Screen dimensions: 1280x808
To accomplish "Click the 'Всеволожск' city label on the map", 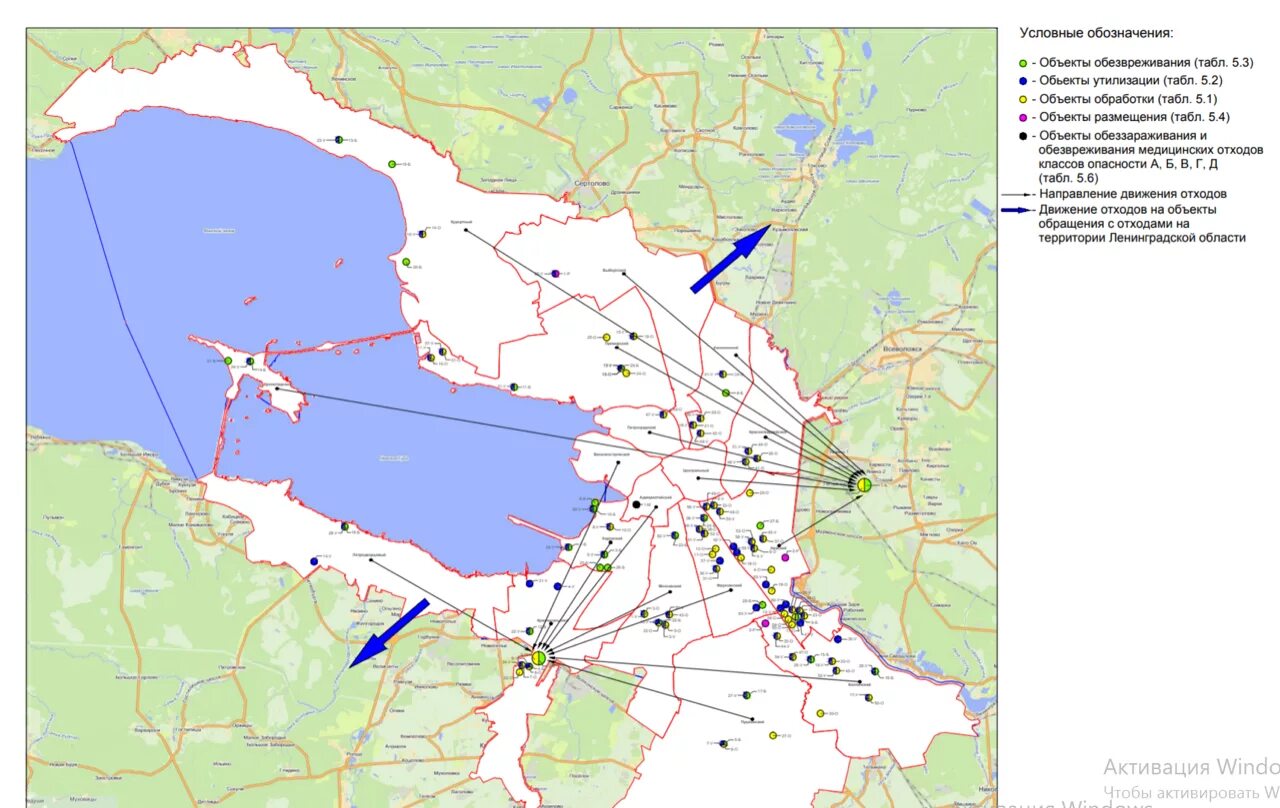I will coord(901,348).
